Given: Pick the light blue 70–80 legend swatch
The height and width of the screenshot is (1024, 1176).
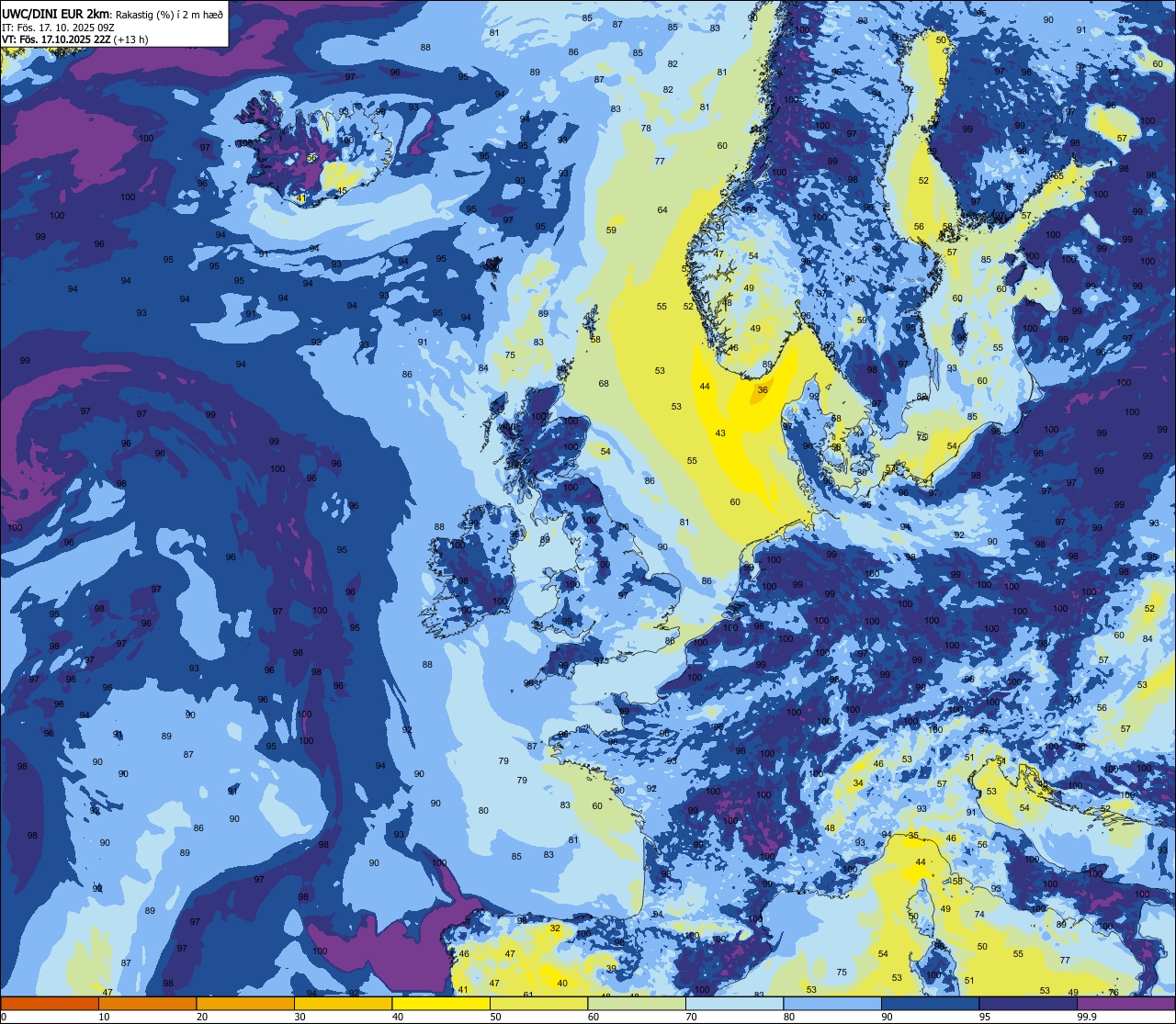Looking at the screenshot, I should (734, 1004).
